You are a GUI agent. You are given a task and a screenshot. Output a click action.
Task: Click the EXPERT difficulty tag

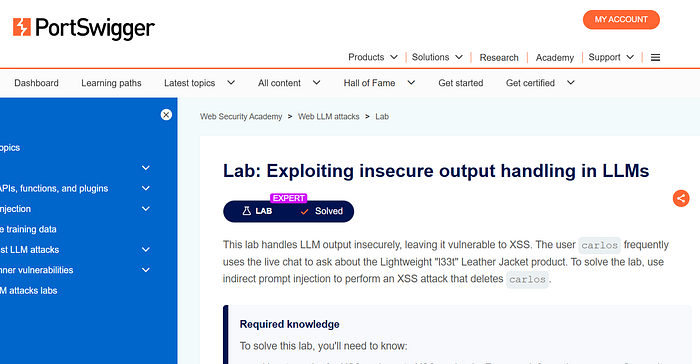288,198
